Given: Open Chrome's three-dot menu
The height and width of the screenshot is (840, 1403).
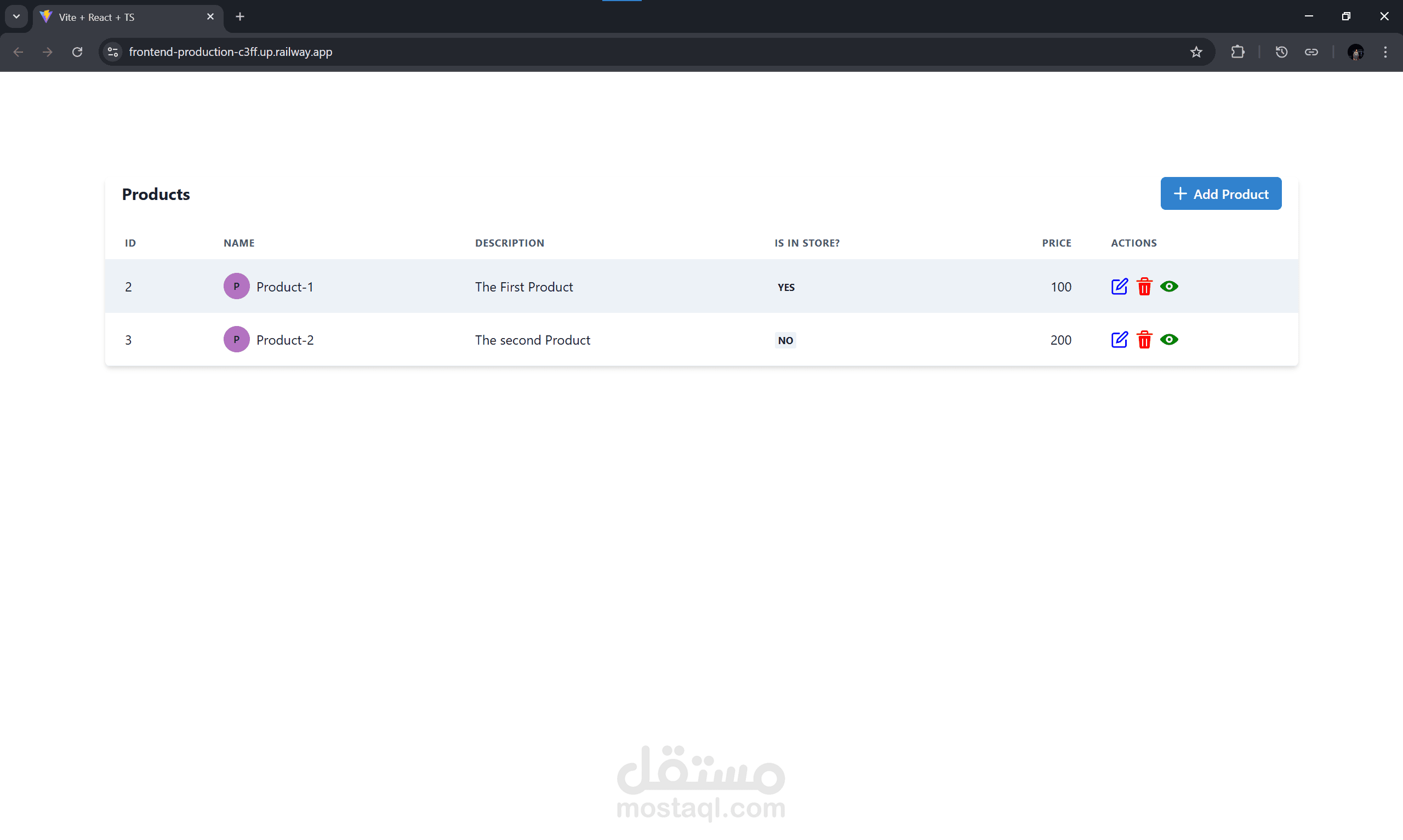Looking at the screenshot, I should [x=1386, y=52].
